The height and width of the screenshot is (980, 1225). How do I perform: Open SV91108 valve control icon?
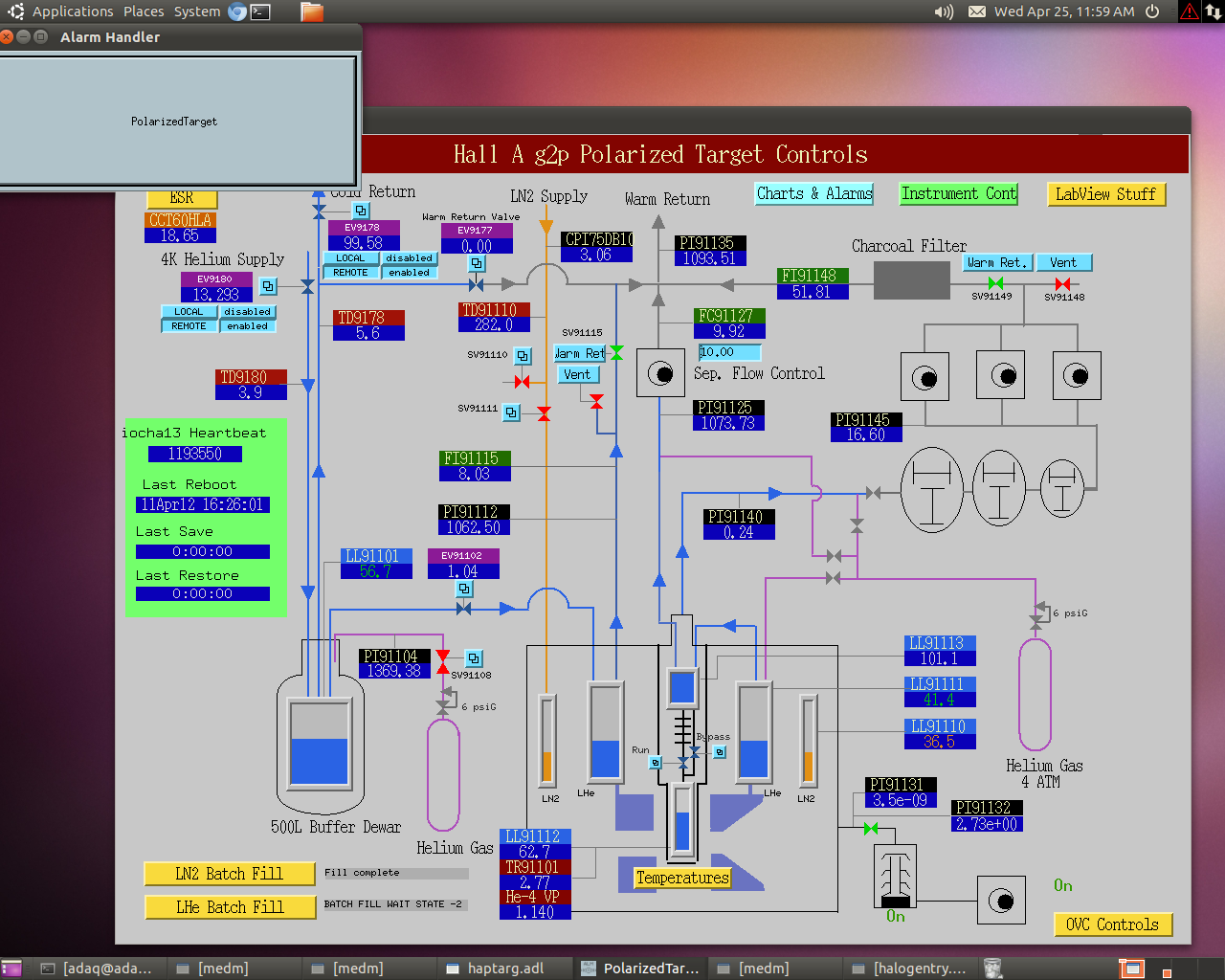(x=474, y=658)
